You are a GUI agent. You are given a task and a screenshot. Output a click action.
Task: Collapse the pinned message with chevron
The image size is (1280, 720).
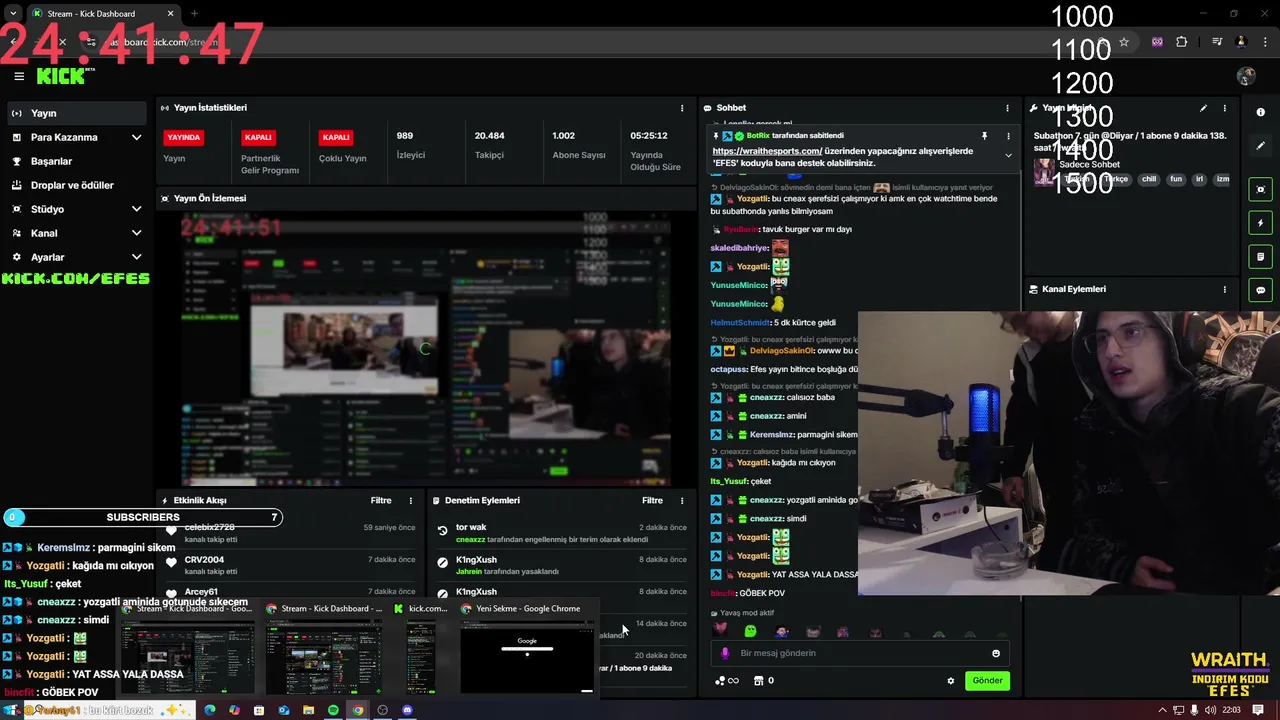point(1008,155)
